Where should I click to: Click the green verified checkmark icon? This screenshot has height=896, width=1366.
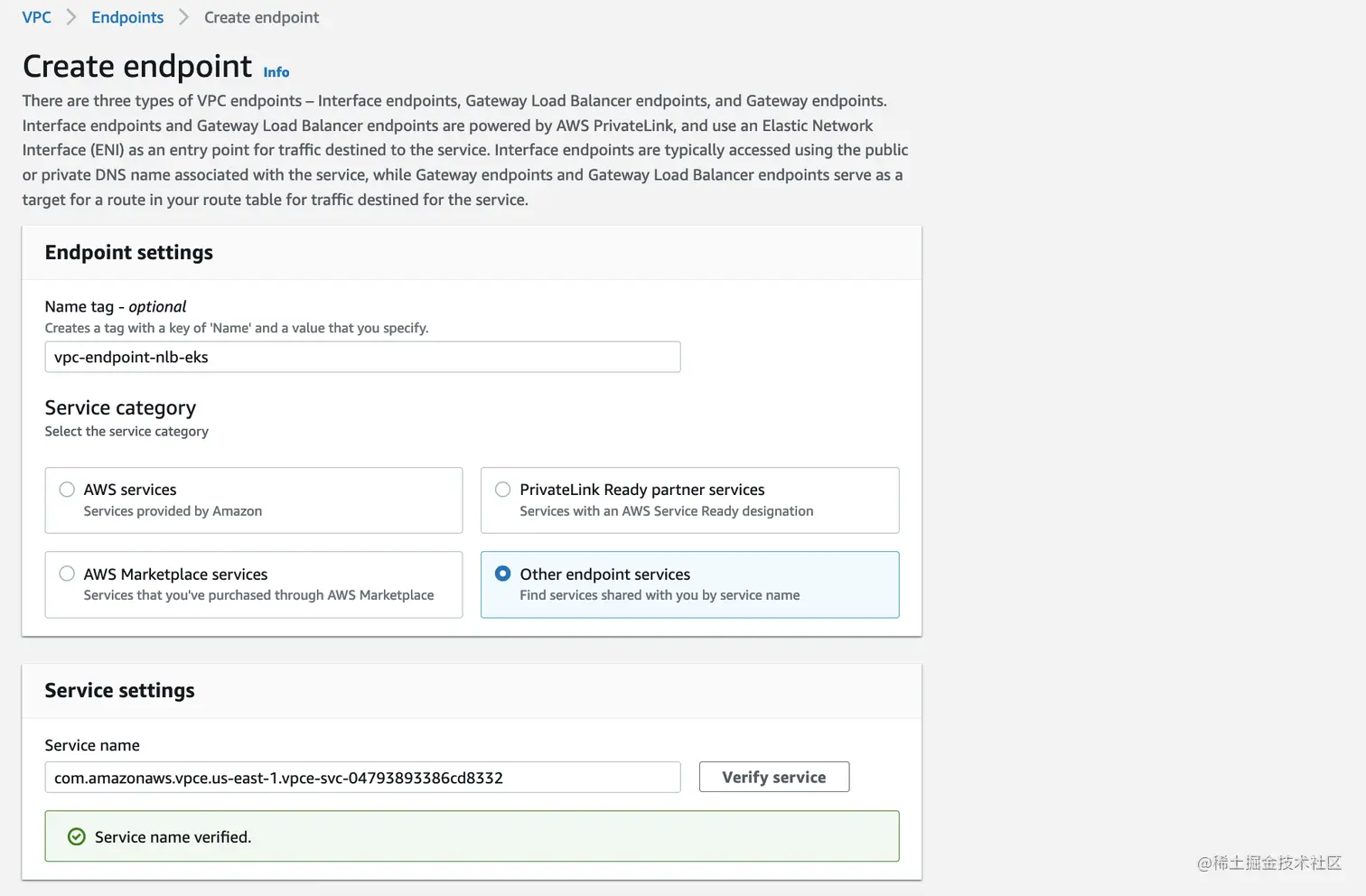click(77, 837)
